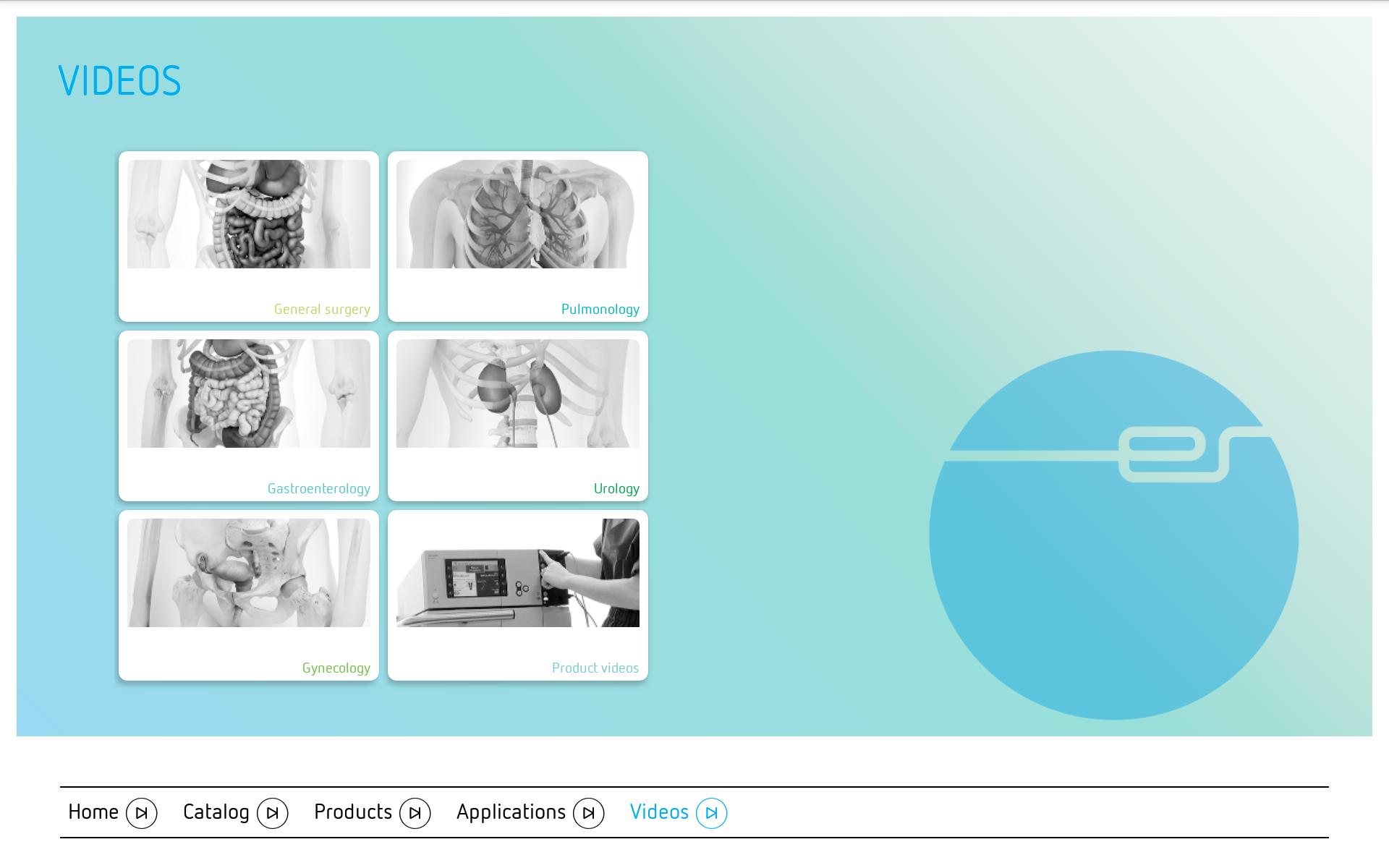Click the circled arrow next to Products
Image resolution: width=1389 pixels, height=868 pixels.
[415, 813]
